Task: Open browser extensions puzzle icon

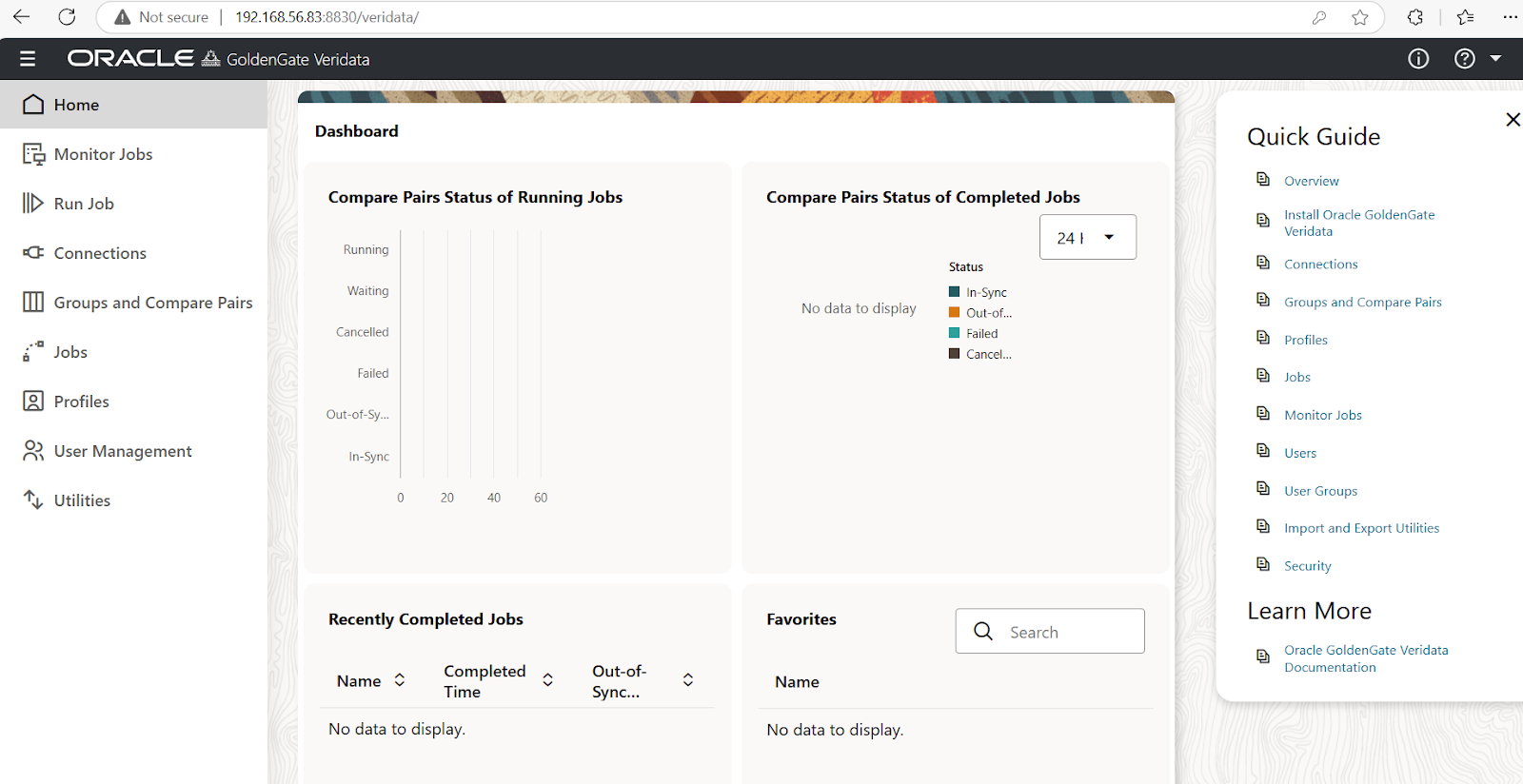Action: [x=1415, y=17]
